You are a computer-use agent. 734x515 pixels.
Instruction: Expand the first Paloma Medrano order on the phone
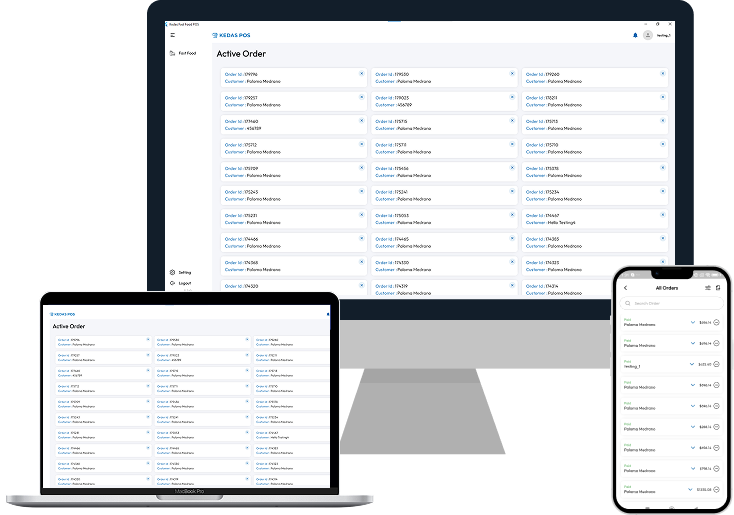click(x=692, y=322)
